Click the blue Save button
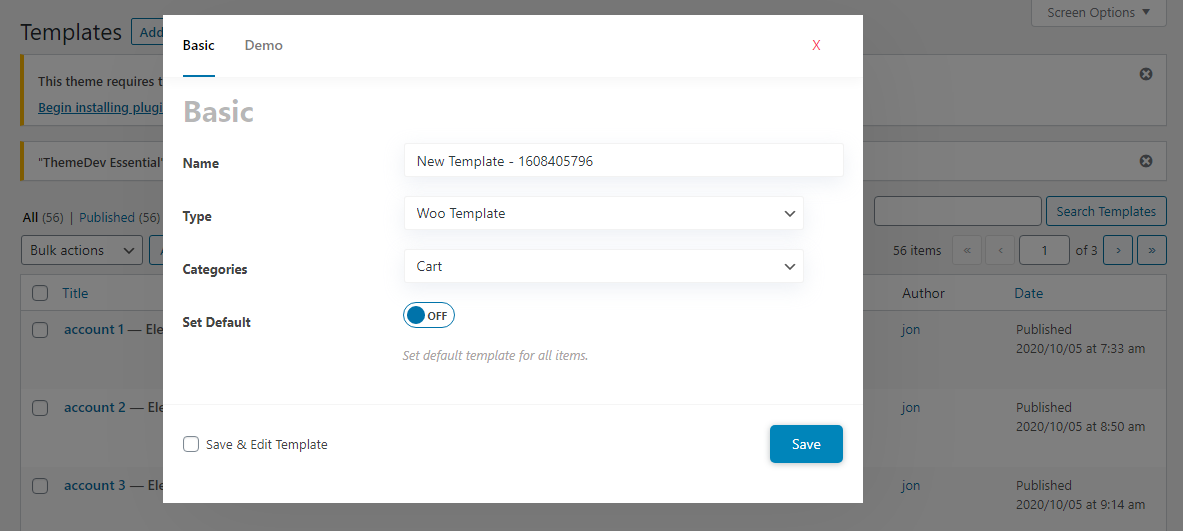 (806, 444)
